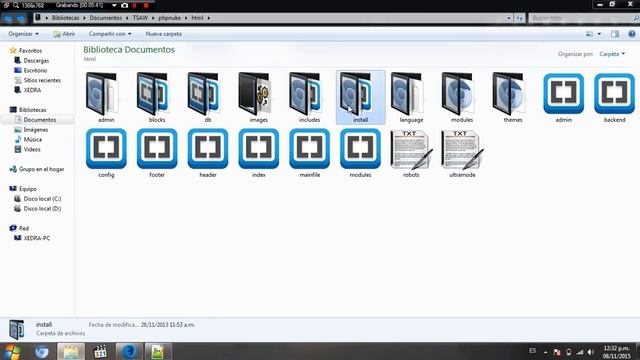Open Imágenes library in sidebar
The height and width of the screenshot is (360, 640).
click(x=31, y=129)
